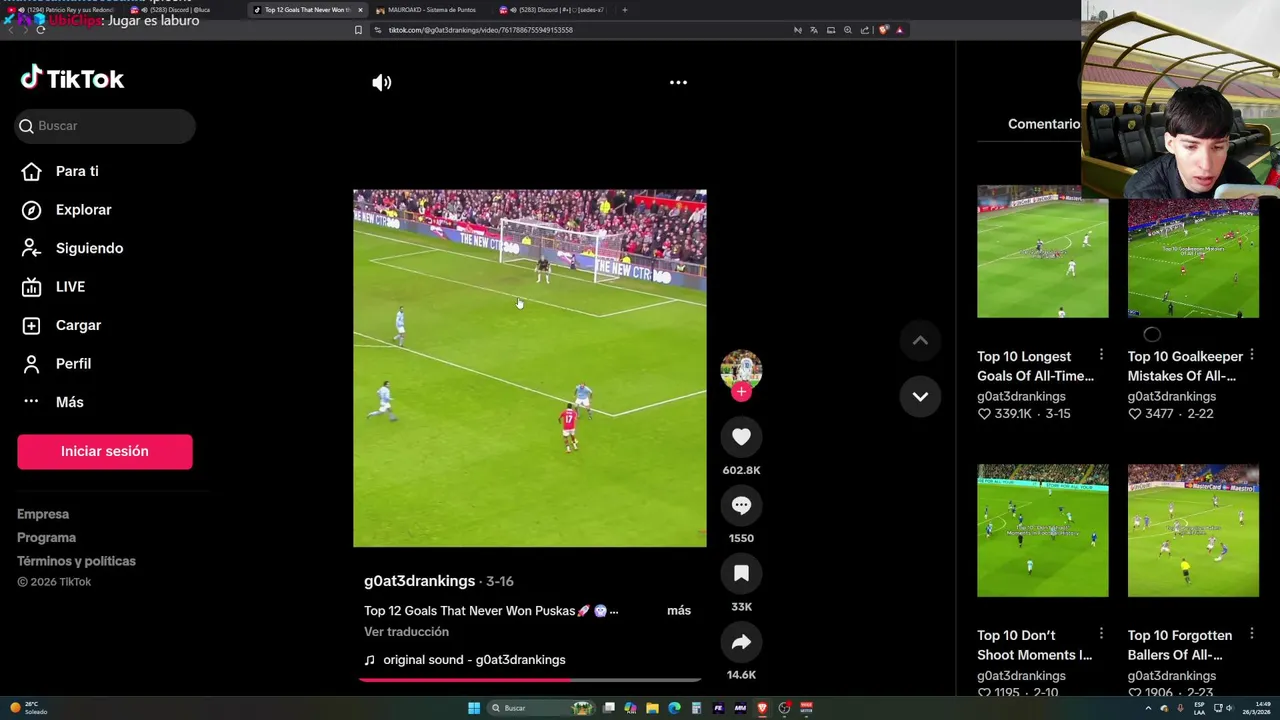Switch to the Patricio Rey y sus Redondos tab
Screen dimensions: 1280x720
[63, 10]
